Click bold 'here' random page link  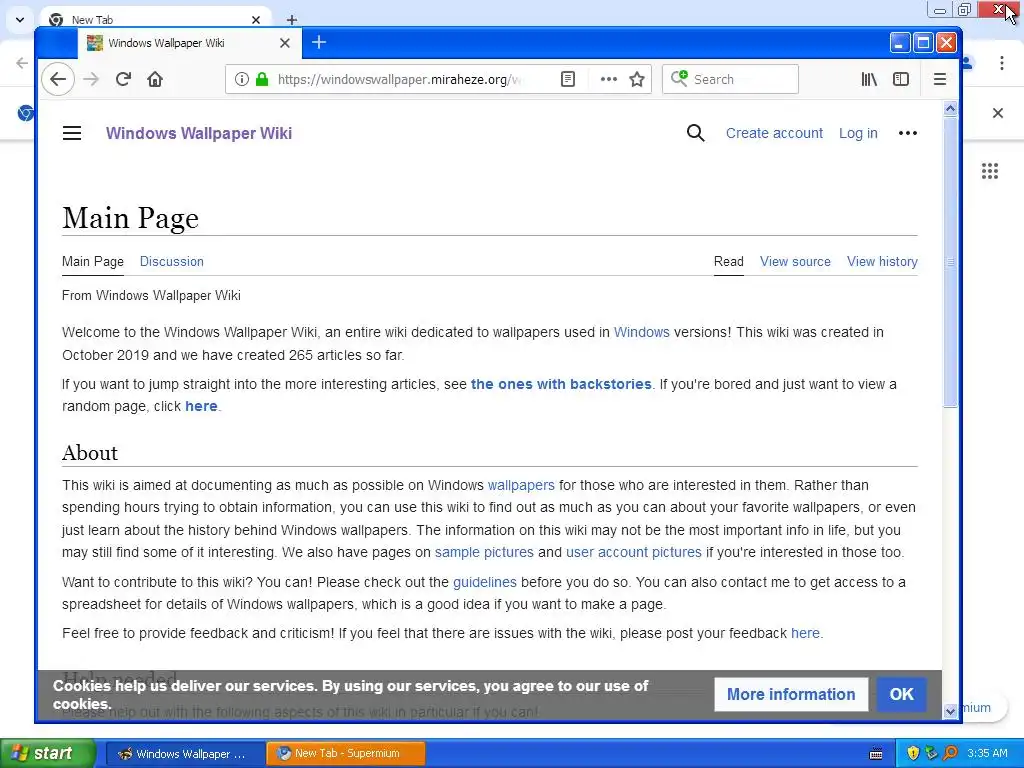click(201, 406)
